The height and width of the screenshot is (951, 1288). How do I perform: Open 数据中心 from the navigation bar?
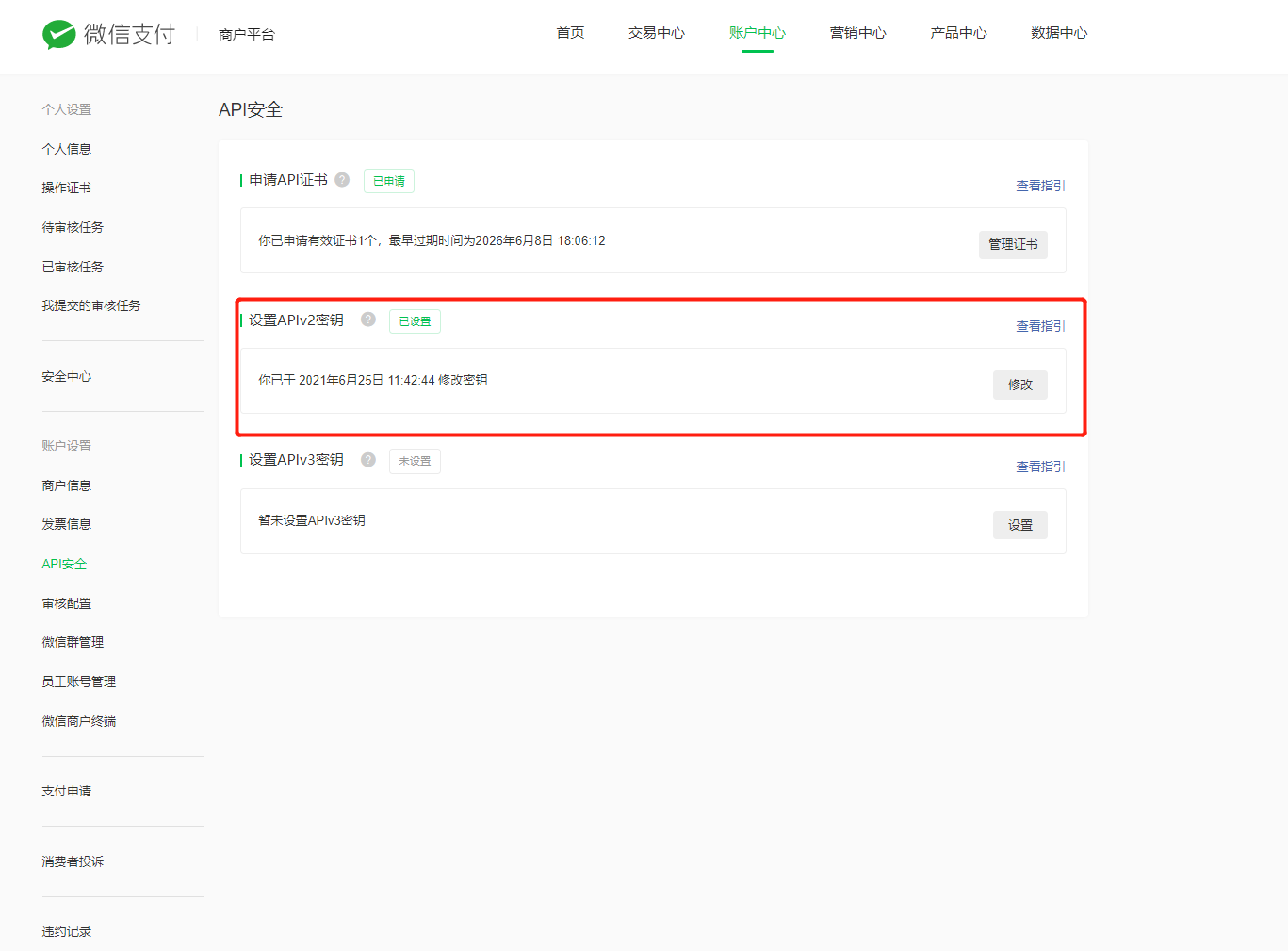click(x=1059, y=31)
